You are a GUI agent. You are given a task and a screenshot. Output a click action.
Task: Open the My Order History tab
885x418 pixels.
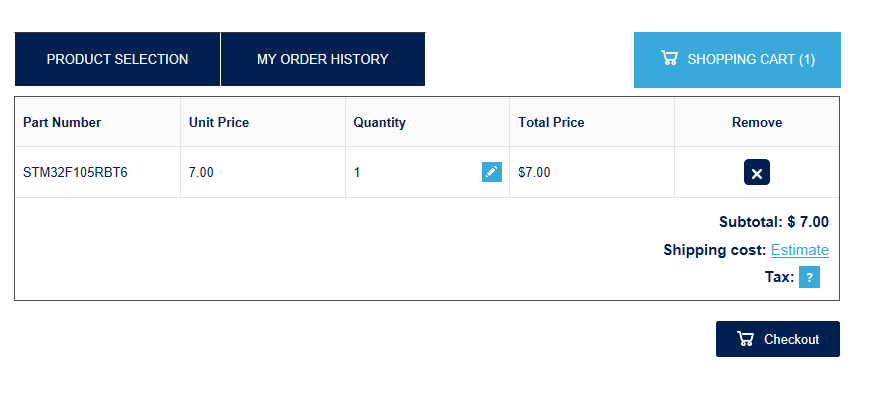pos(323,59)
